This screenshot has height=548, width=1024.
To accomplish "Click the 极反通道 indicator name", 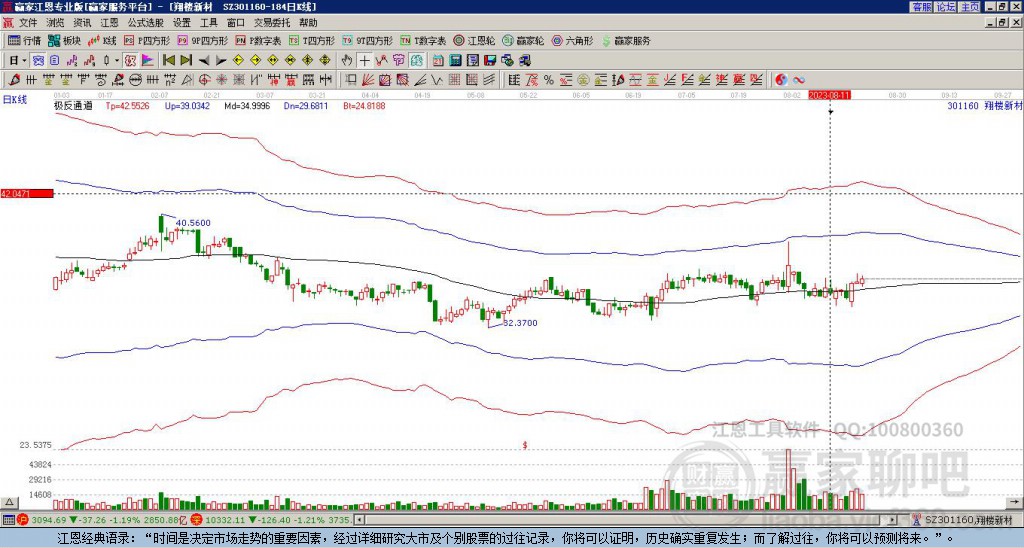I will point(73,105).
